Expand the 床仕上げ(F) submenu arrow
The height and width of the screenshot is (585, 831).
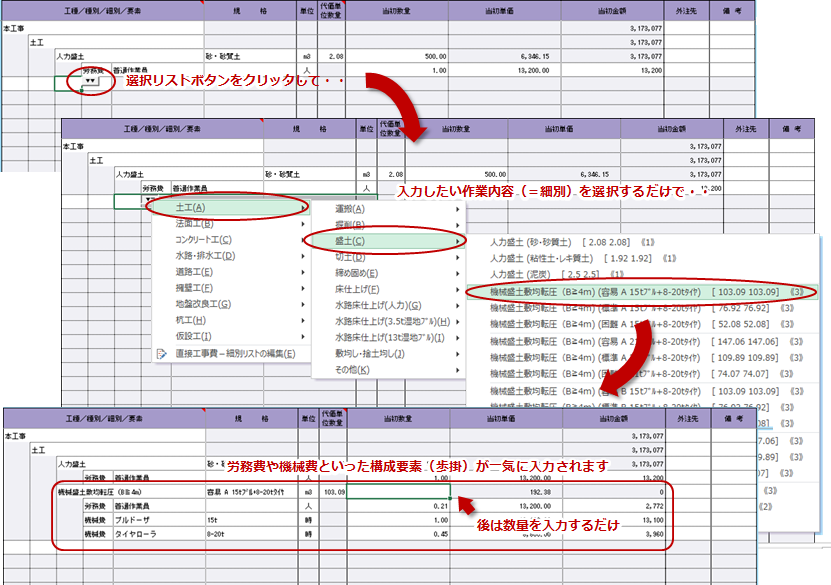coord(457,290)
